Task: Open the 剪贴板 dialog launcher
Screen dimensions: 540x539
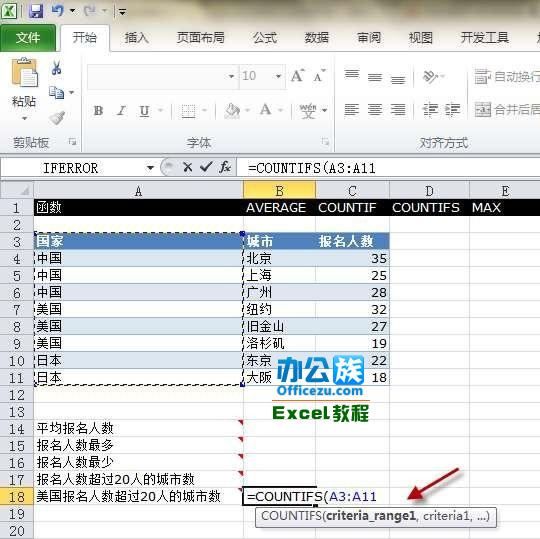Action: point(72,141)
